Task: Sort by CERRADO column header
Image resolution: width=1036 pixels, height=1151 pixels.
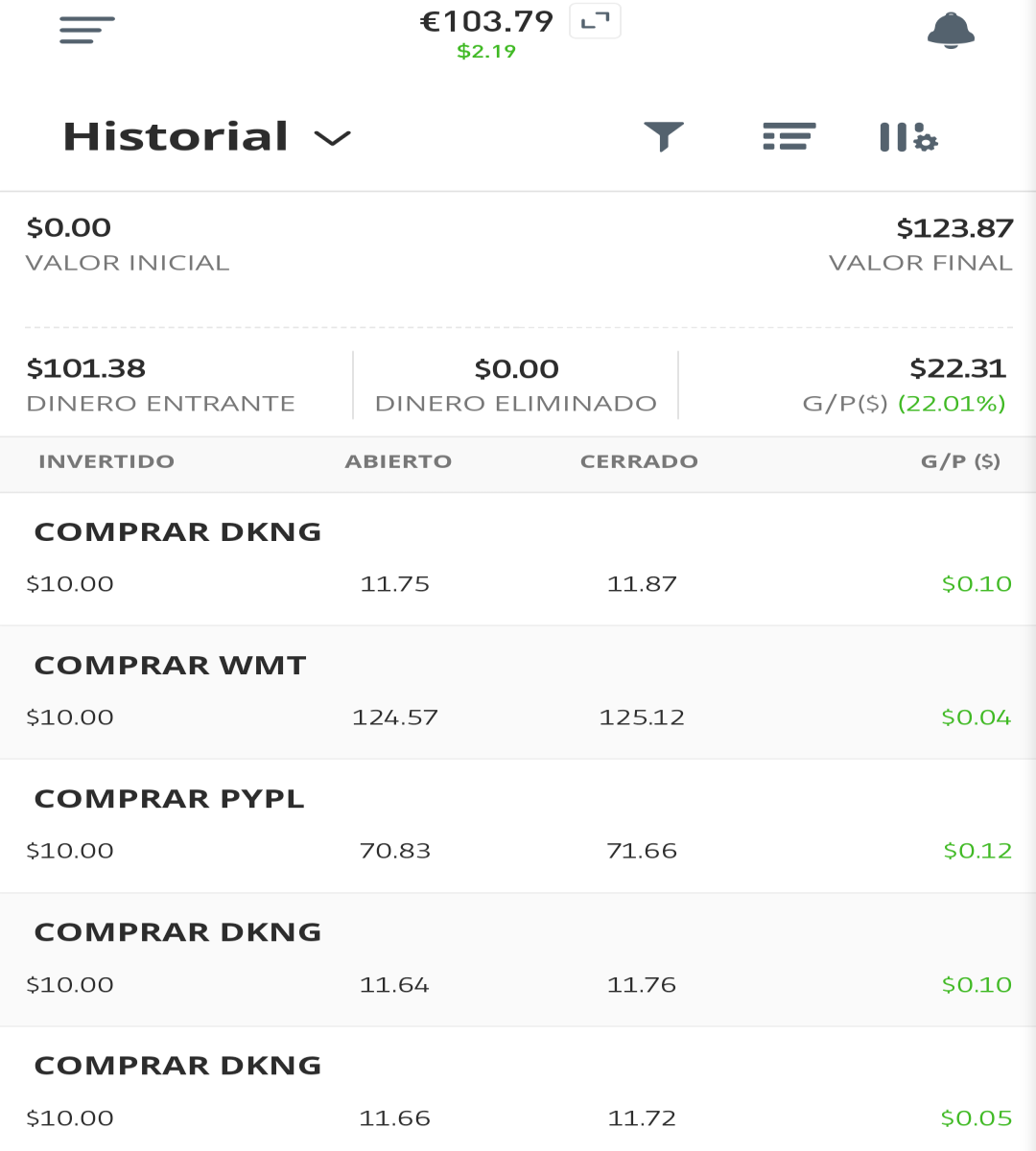Action: point(639,461)
